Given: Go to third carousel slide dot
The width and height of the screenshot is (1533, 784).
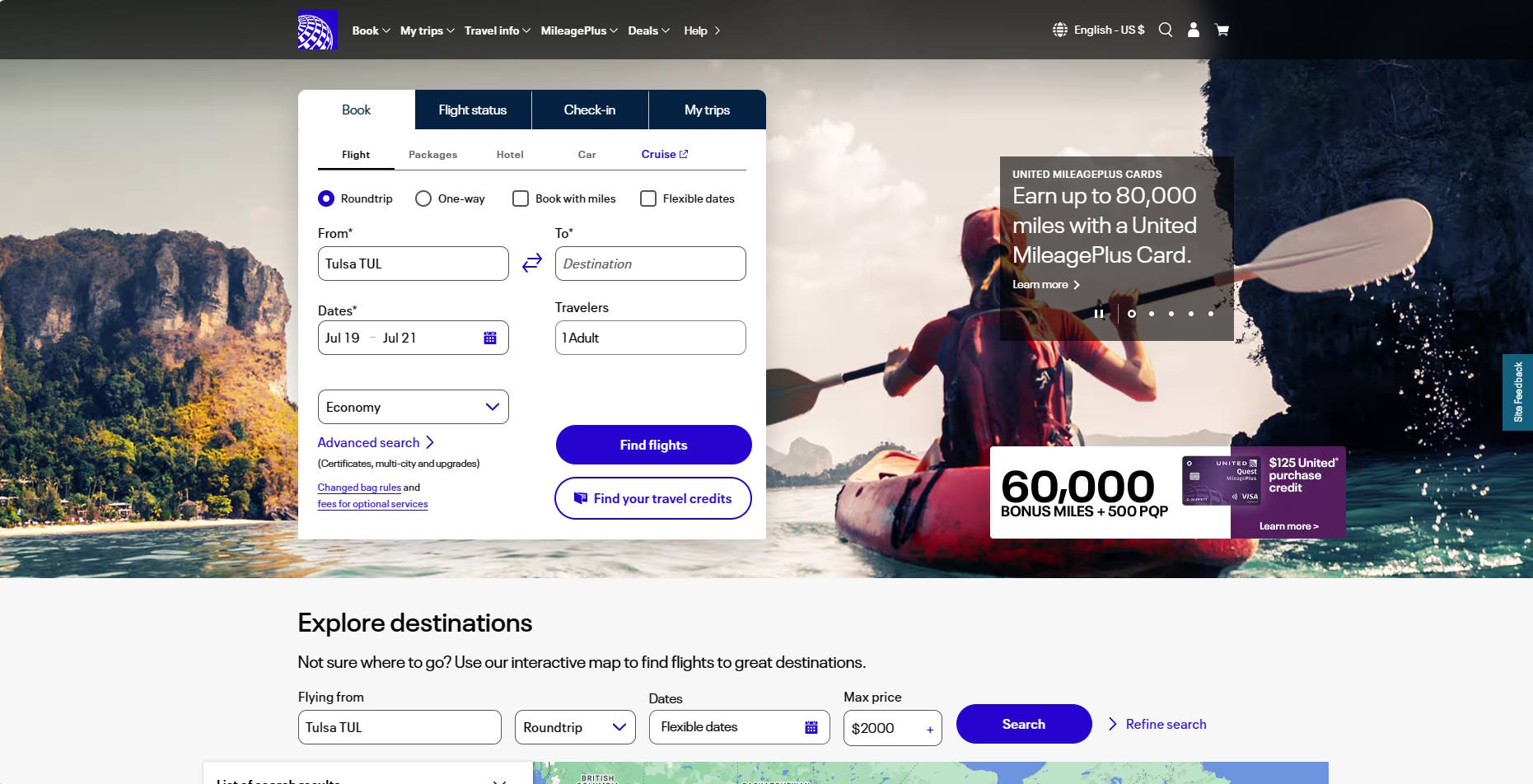Looking at the screenshot, I should click(x=1171, y=314).
